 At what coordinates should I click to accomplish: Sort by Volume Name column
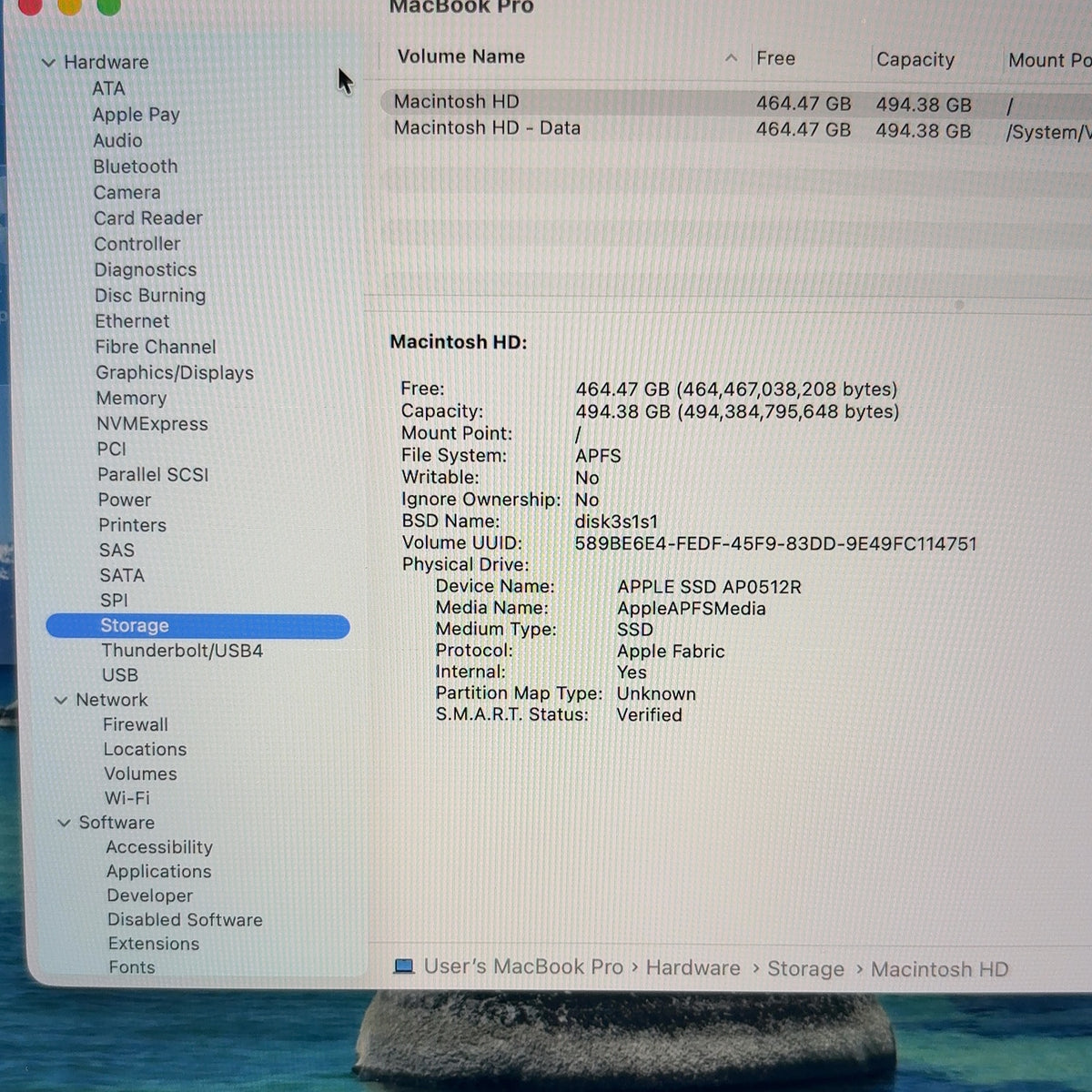(460, 56)
